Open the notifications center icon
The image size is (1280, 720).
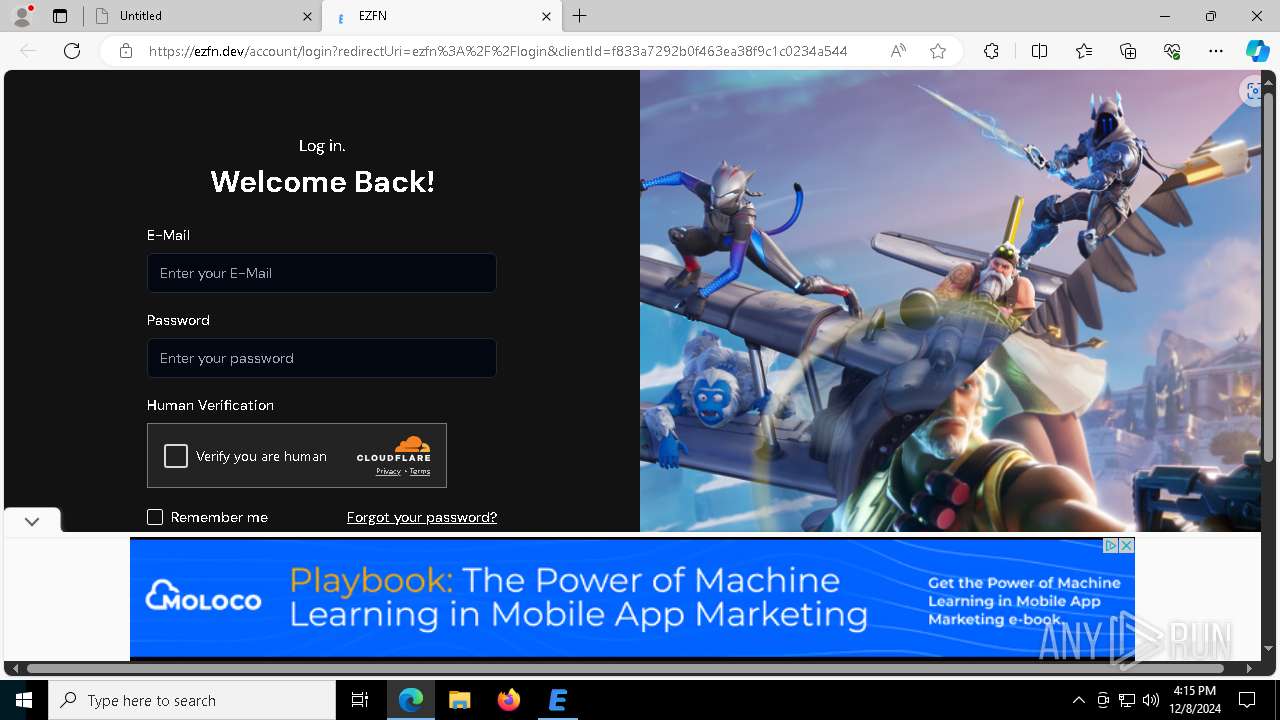(1247, 700)
